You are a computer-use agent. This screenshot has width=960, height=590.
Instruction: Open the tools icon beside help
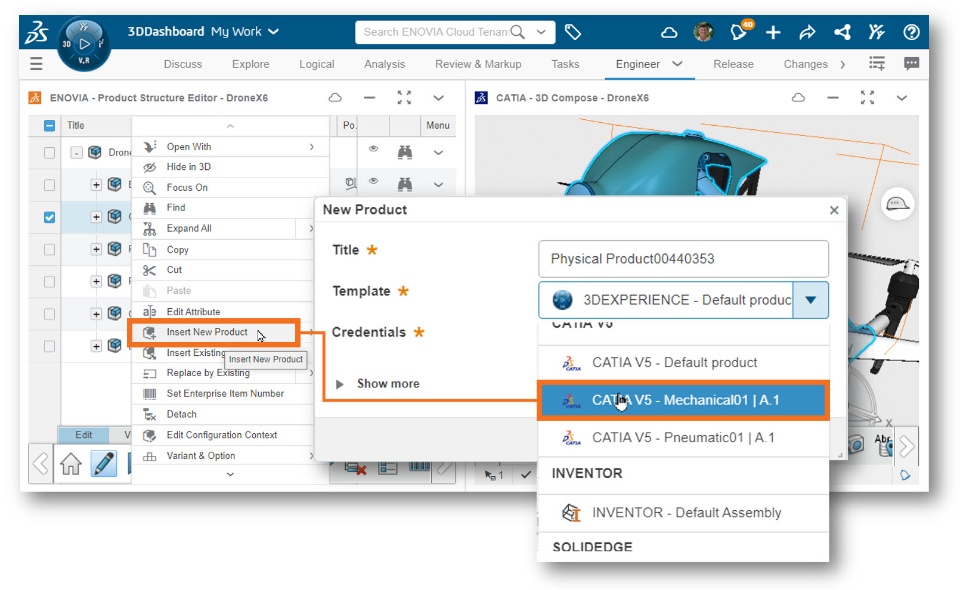click(877, 32)
